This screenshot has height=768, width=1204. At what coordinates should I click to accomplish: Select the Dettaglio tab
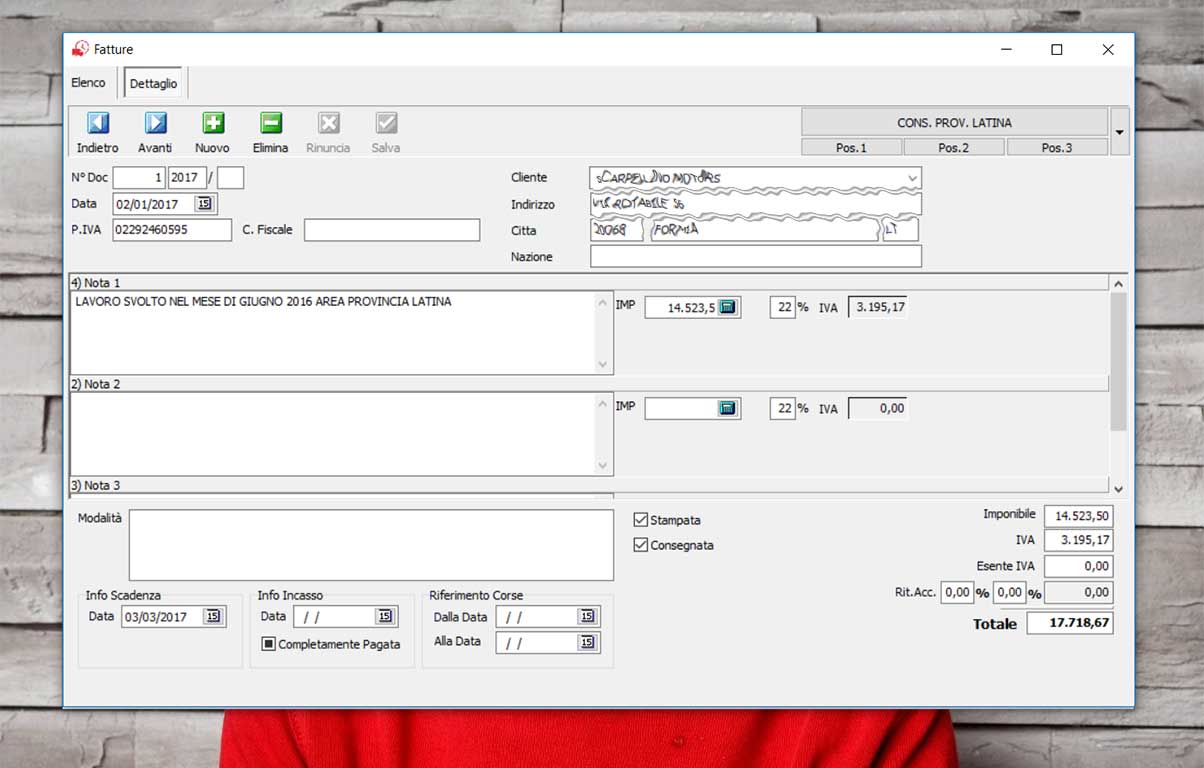coord(154,83)
